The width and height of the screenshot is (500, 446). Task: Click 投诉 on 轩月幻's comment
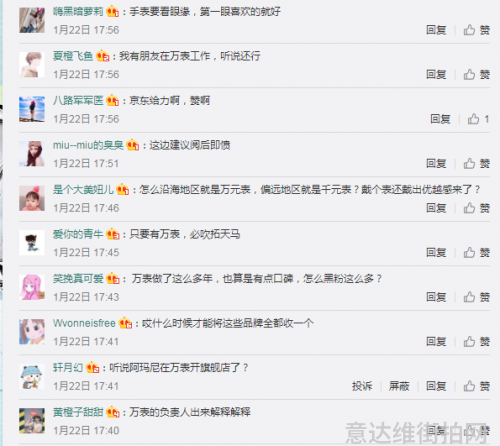362,386
